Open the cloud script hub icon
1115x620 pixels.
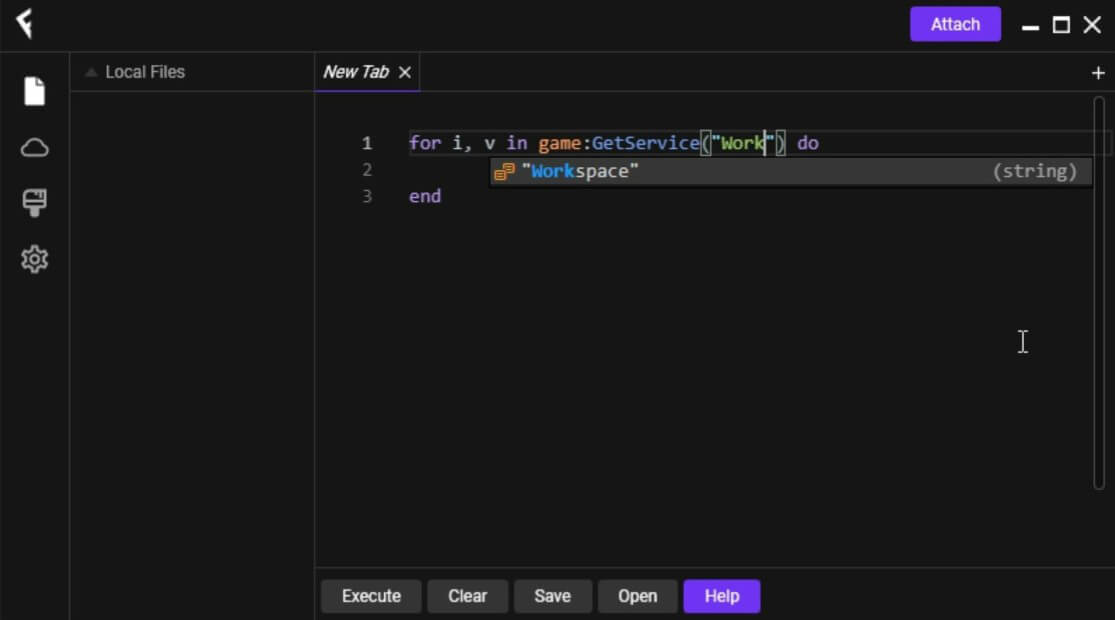35,147
